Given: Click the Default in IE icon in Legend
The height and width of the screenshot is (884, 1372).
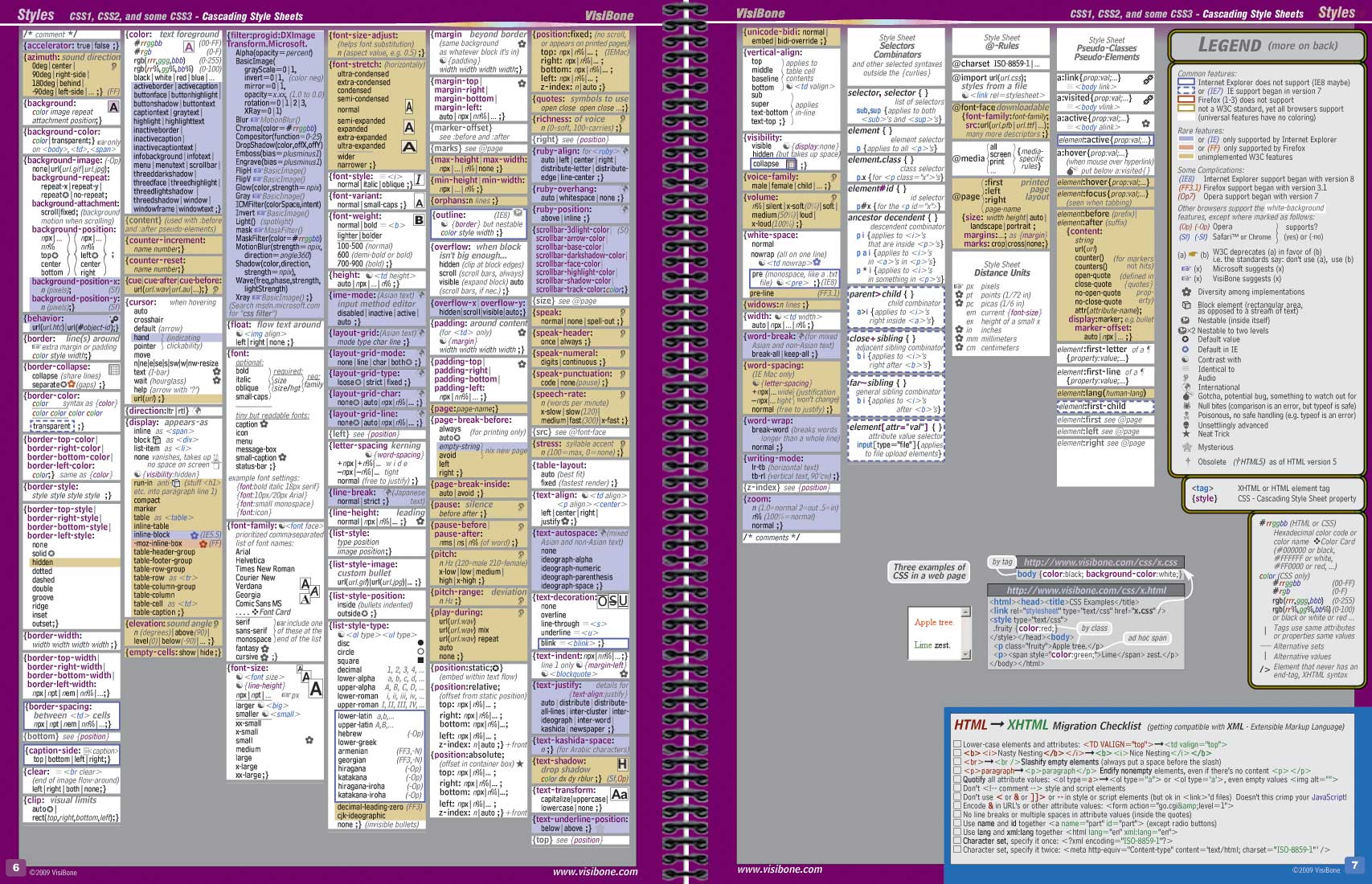Looking at the screenshot, I should coord(1186,349).
